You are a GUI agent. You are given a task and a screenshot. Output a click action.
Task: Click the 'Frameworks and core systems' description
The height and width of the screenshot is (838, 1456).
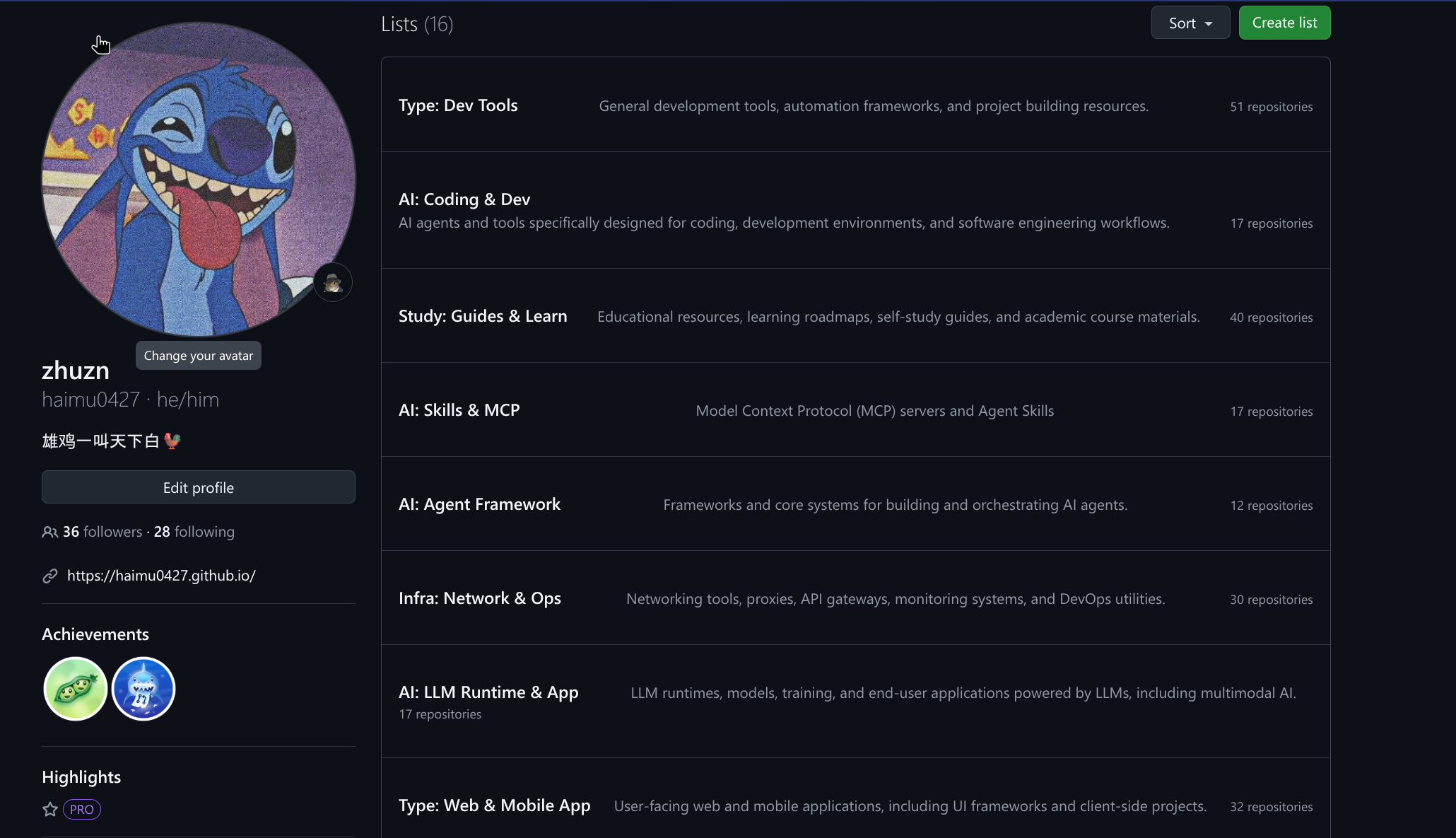[896, 505]
